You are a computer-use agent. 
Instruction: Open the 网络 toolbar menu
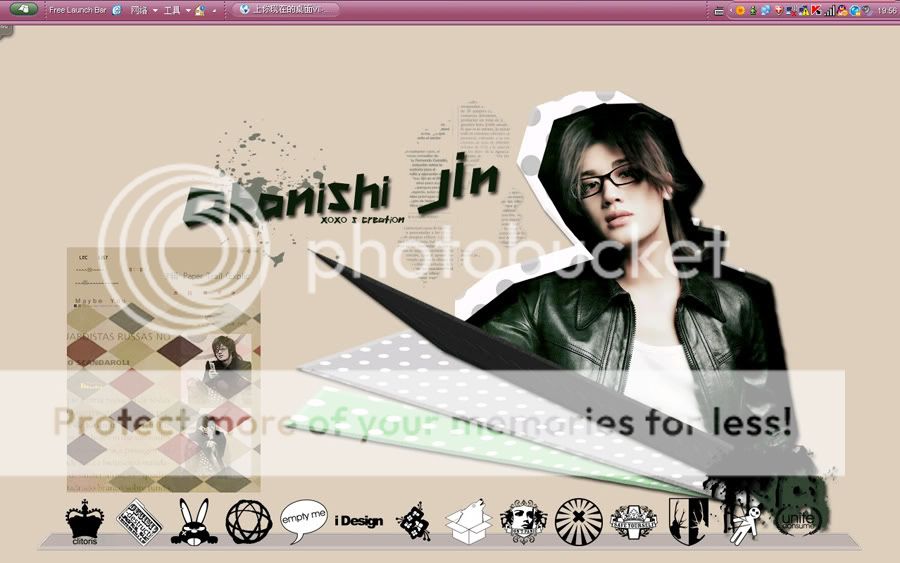pyautogui.click(x=139, y=10)
